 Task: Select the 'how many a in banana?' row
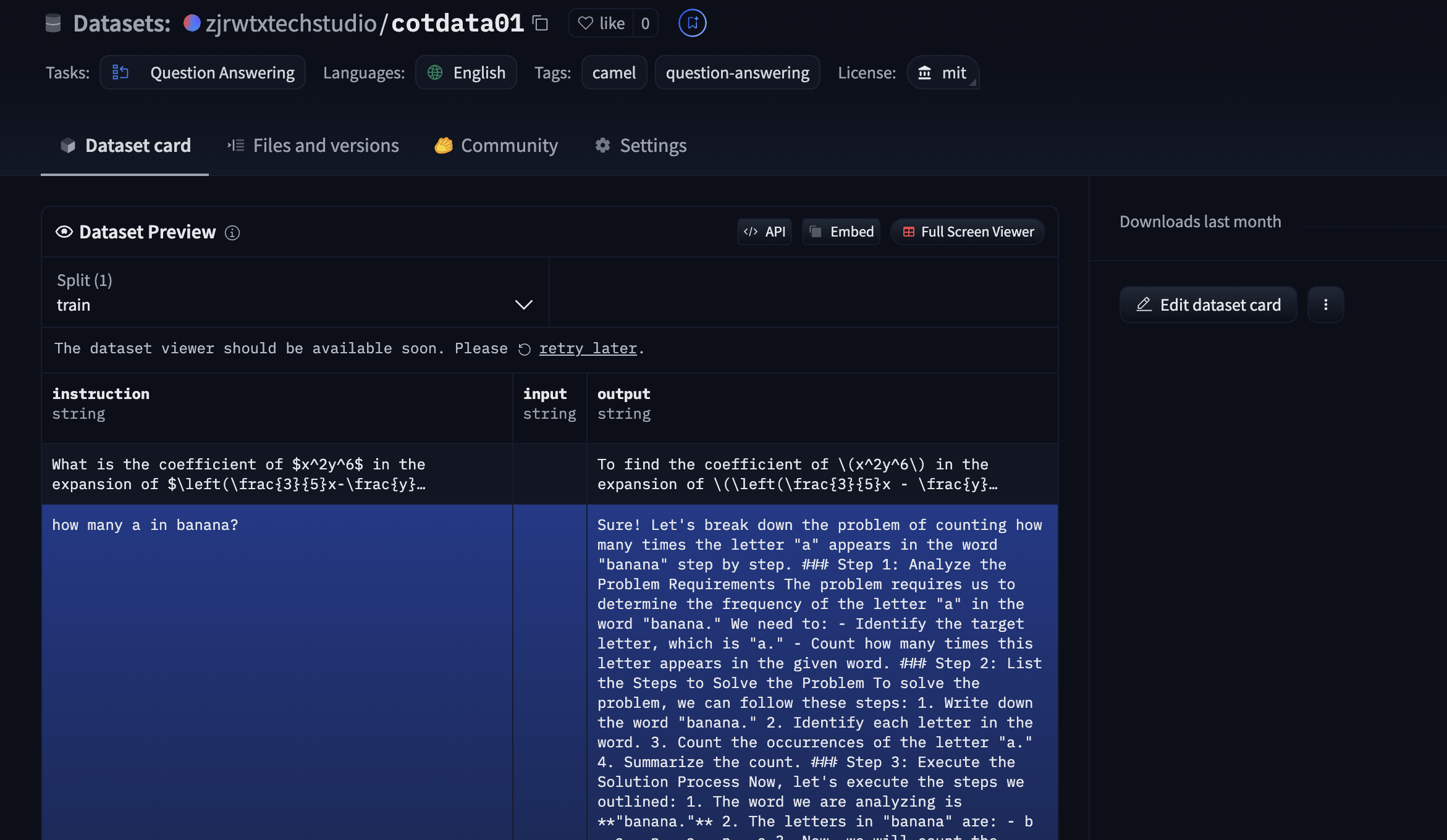click(550, 672)
